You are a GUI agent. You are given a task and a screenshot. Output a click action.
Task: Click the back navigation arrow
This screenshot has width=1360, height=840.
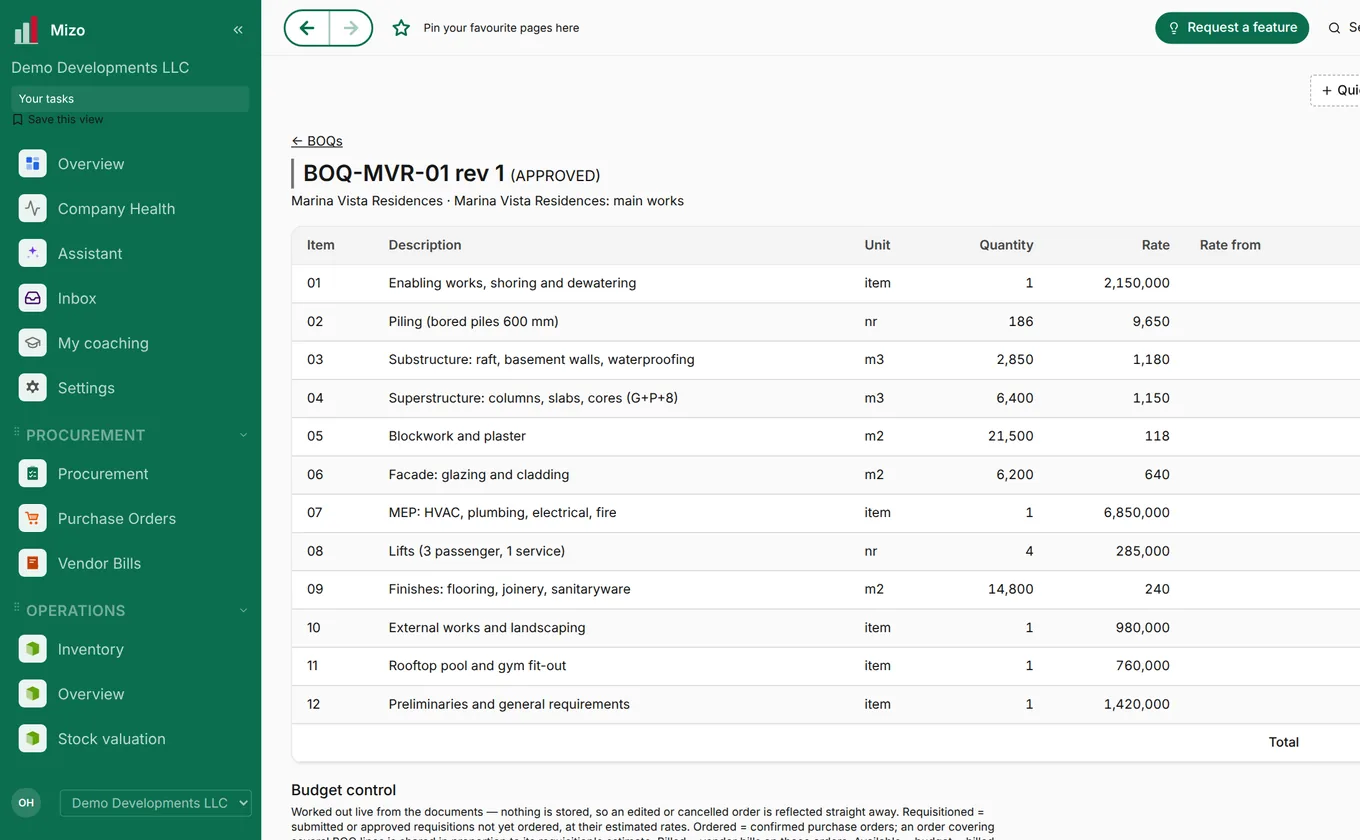click(x=307, y=28)
